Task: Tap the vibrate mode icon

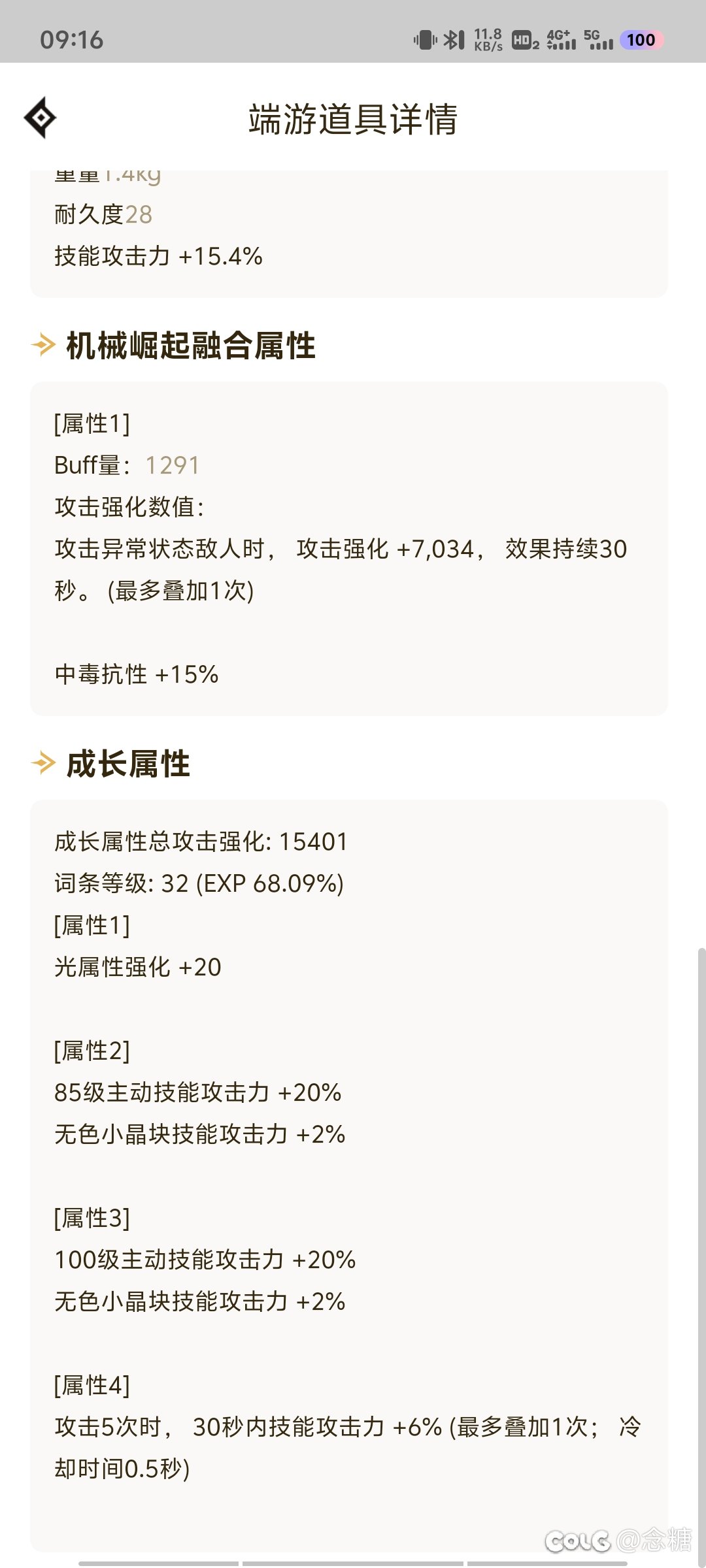Action: click(x=425, y=40)
